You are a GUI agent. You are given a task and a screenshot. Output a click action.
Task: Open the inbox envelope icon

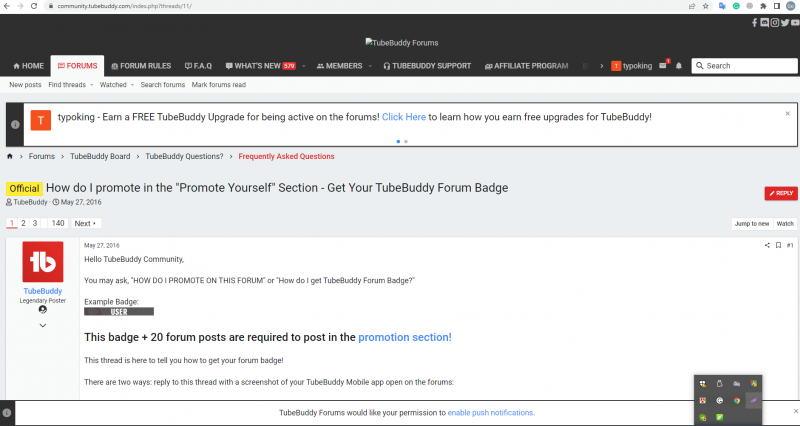663,66
